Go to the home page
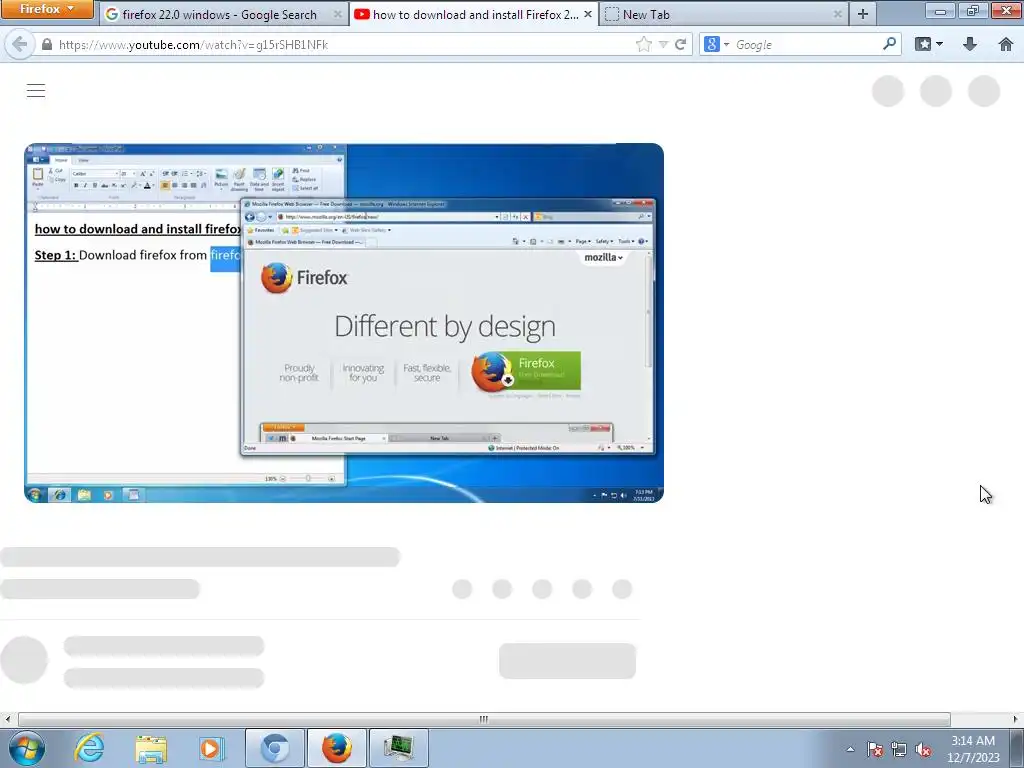This screenshot has width=1024, height=768. [x=1006, y=44]
